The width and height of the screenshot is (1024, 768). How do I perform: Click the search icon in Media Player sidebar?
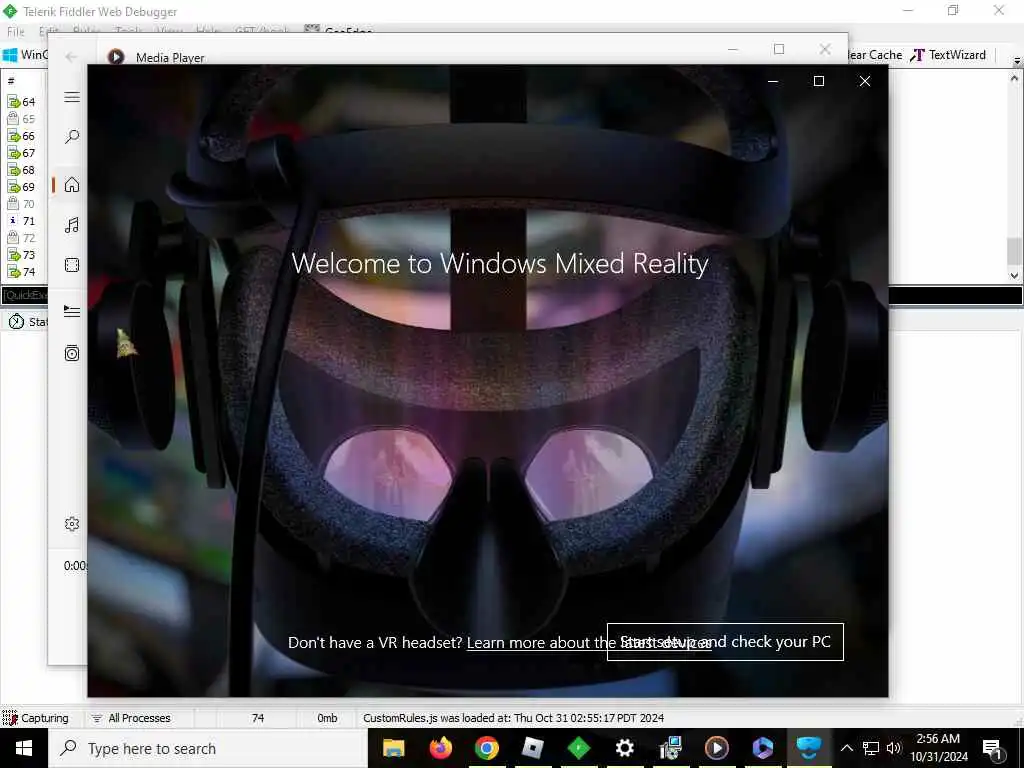tap(72, 136)
